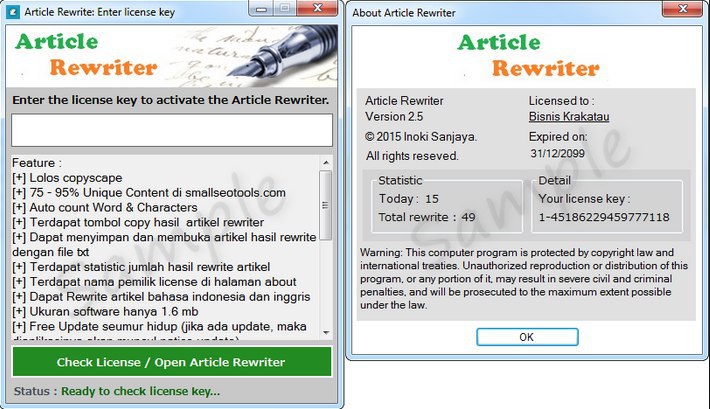This screenshot has height=409, width=710.
Task: Close the Enter license key window
Action: (317, 8)
